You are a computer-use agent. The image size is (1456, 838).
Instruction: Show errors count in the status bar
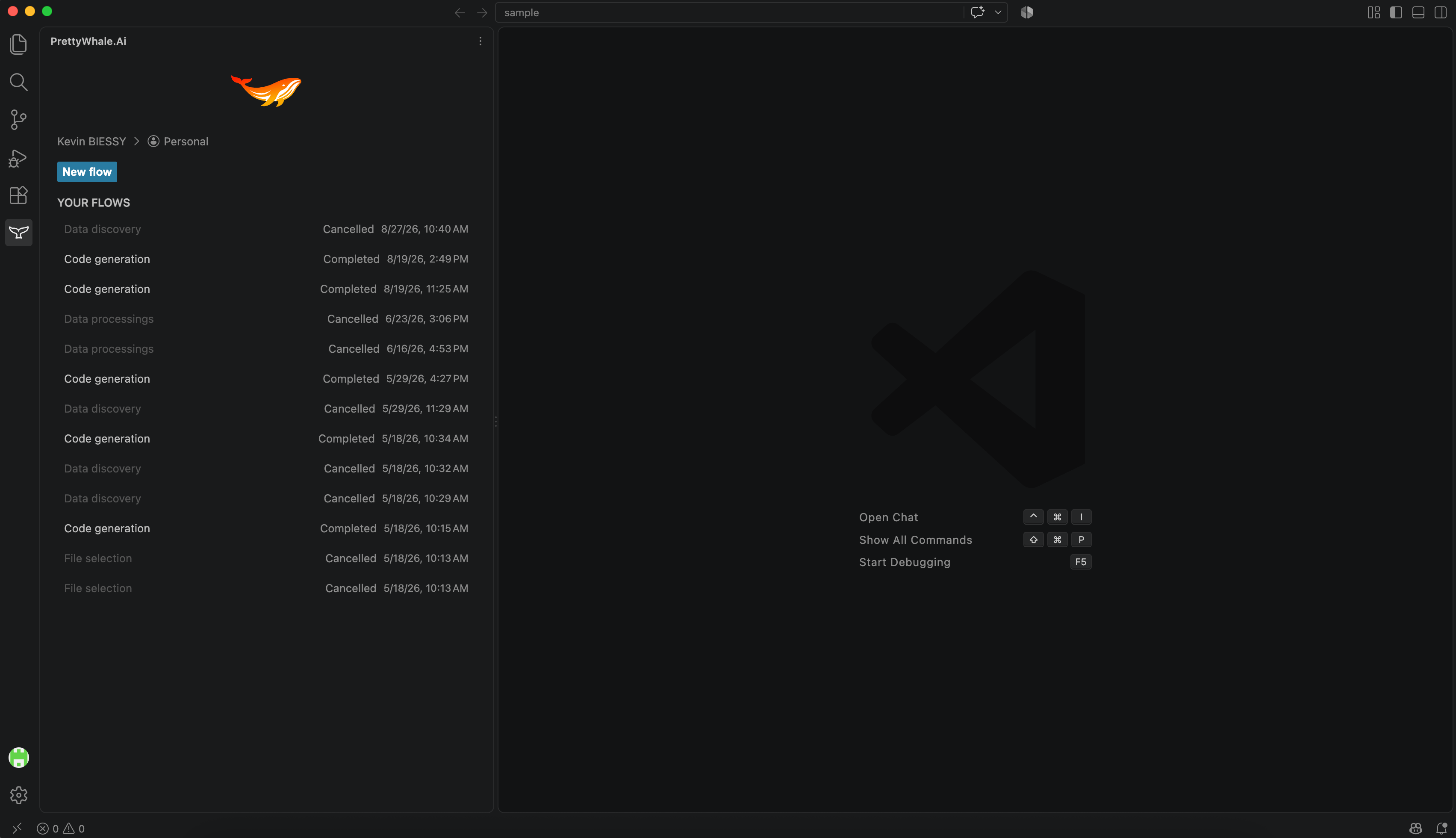(x=48, y=828)
